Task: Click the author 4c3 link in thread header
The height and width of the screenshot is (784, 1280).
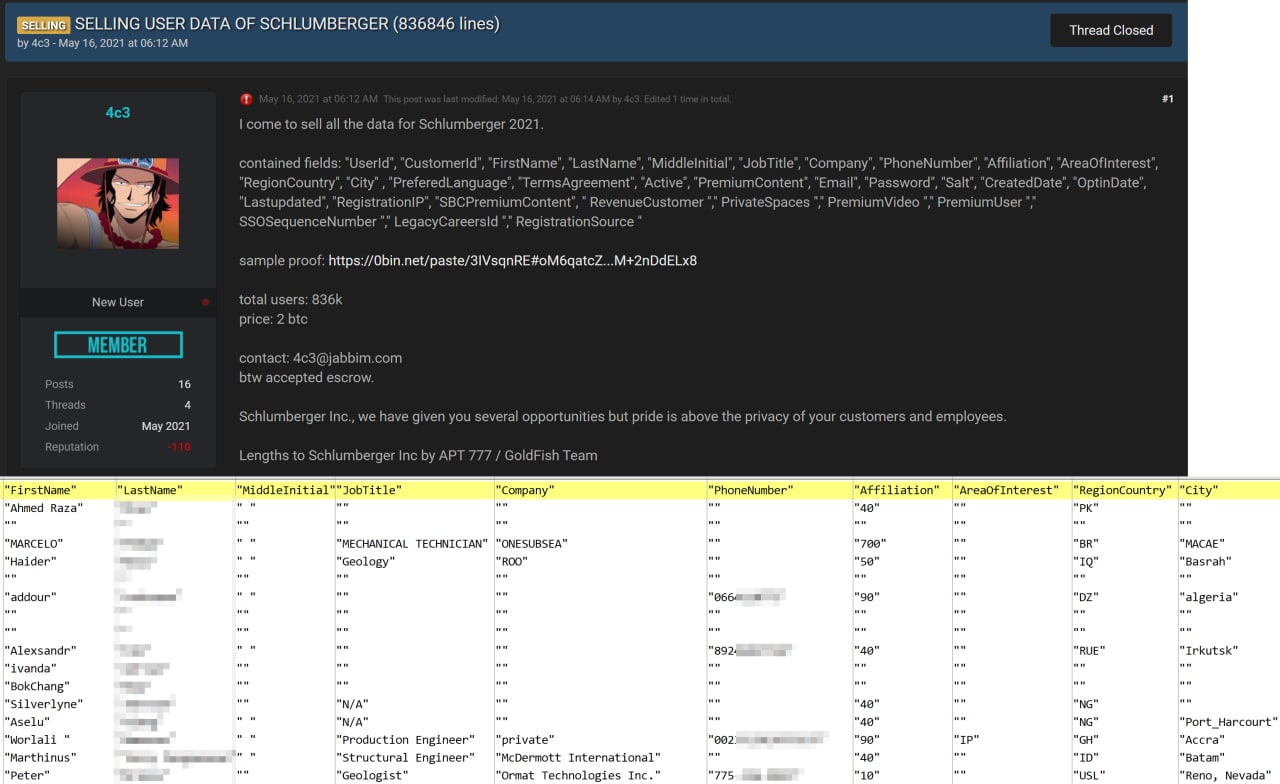Action: [x=40, y=43]
